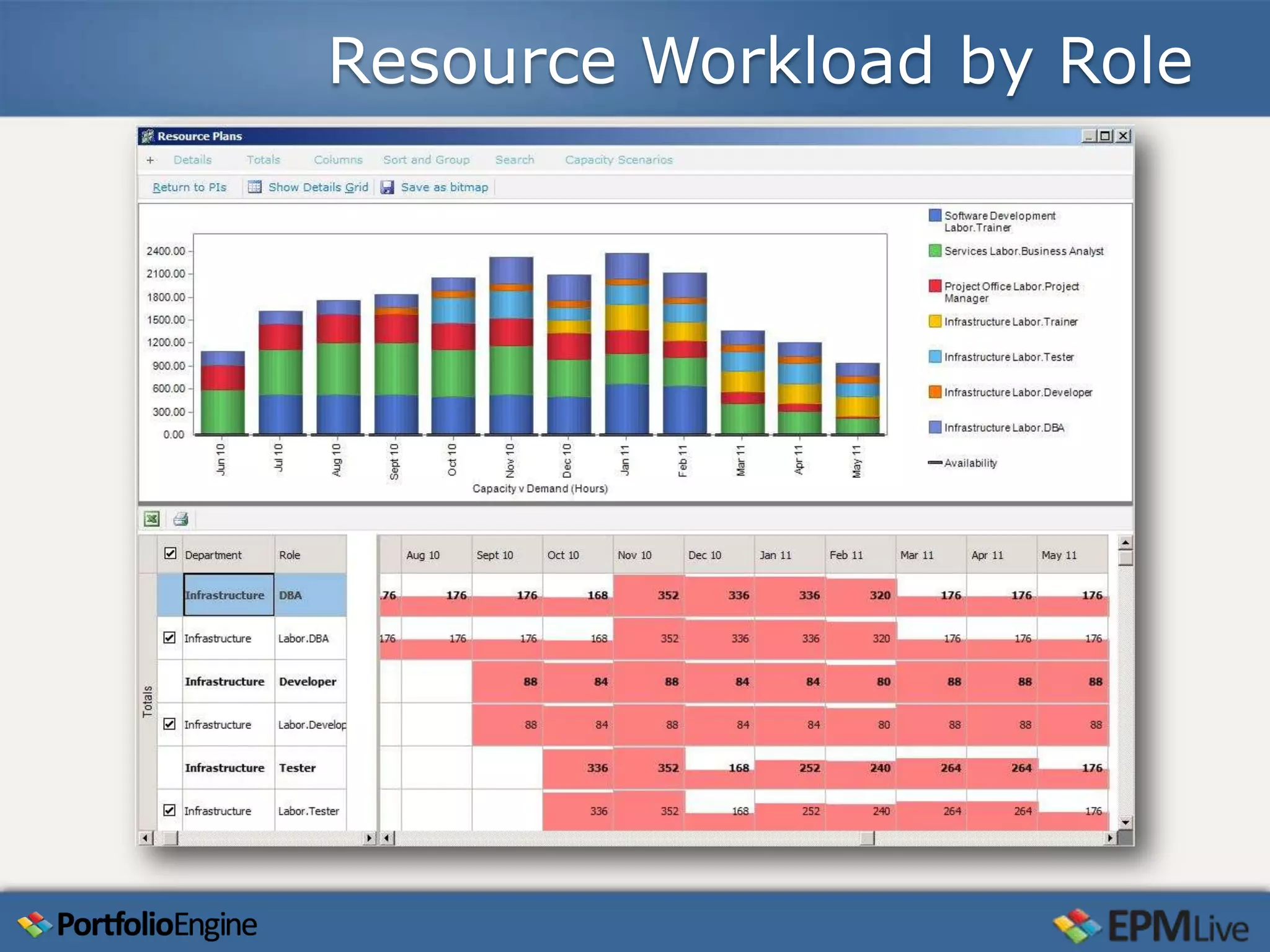
Task: Click the Return to PIs link
Action: pyautogui.click(x=189, y=187)
